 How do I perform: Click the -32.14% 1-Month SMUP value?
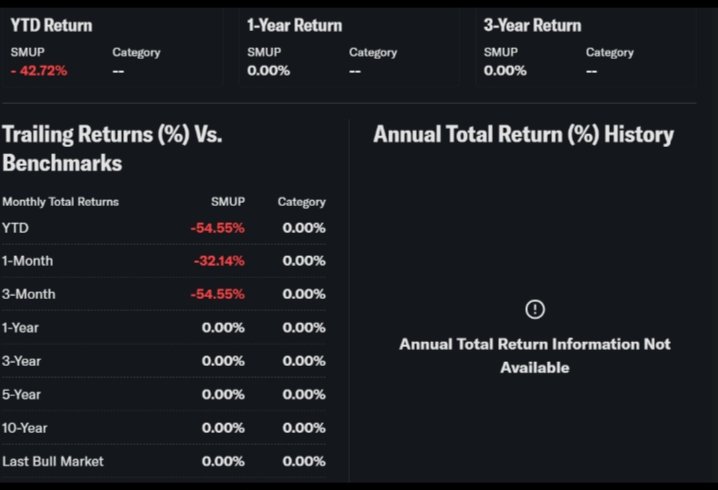pos(217,261)
